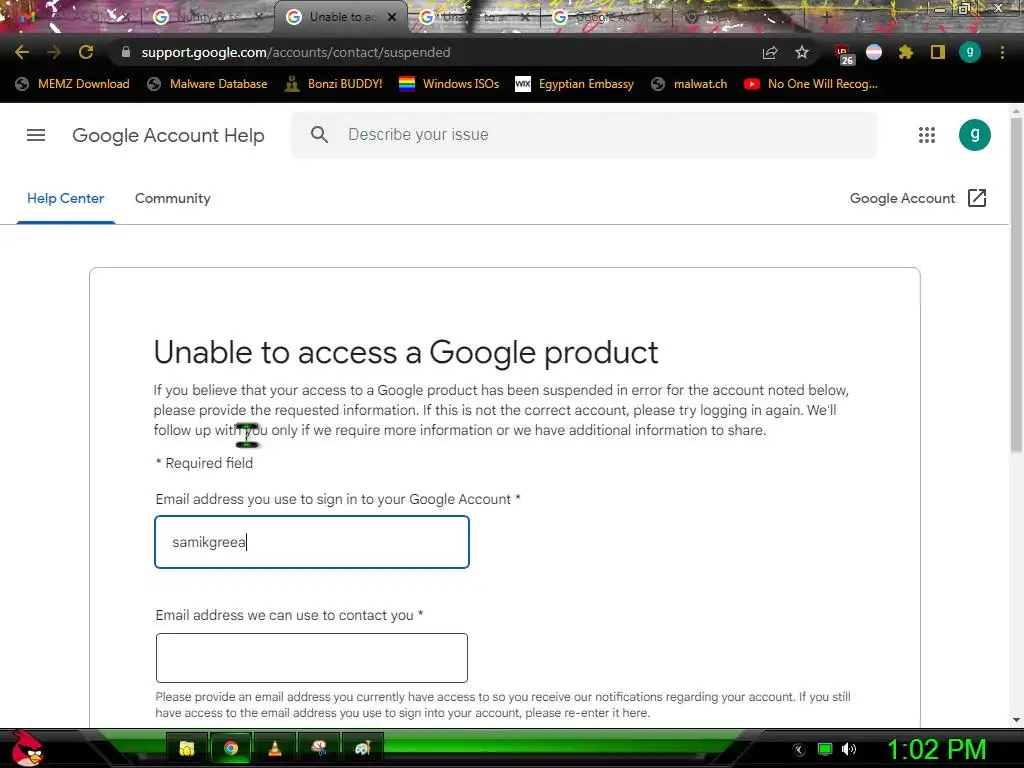Reload the current page

click(x=86, y=52)
